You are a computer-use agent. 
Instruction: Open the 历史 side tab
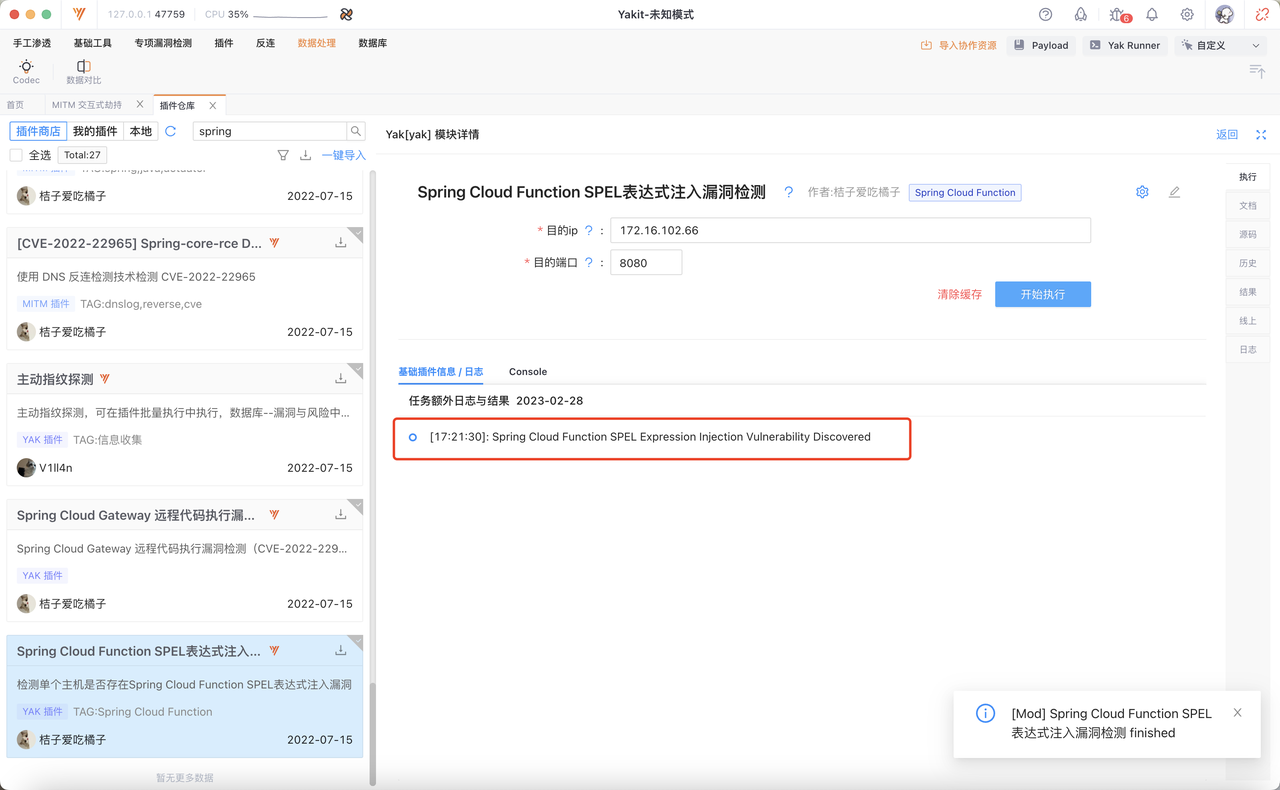(1248, 263)
